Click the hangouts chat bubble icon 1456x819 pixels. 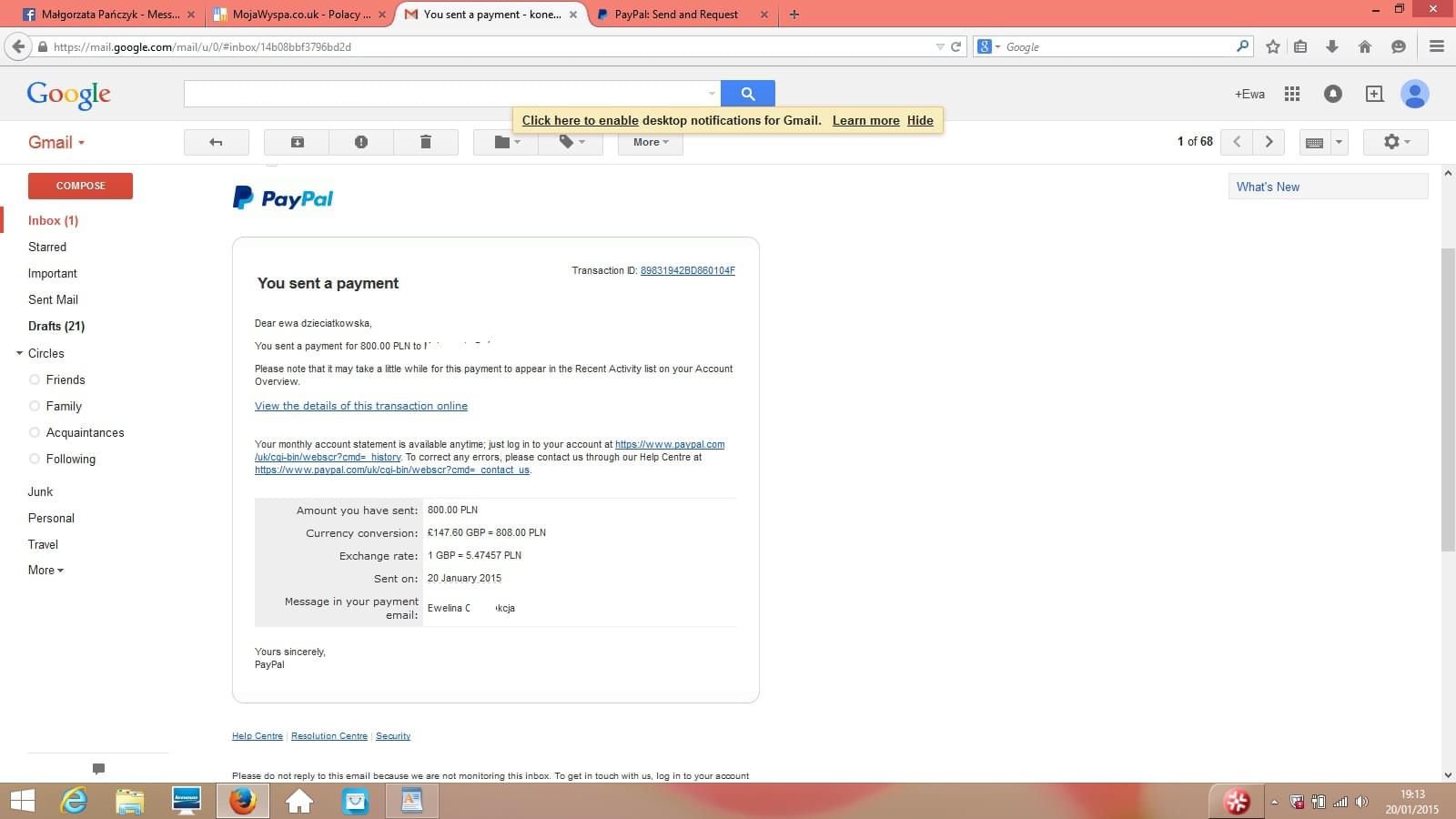click(x=98, y=769)
